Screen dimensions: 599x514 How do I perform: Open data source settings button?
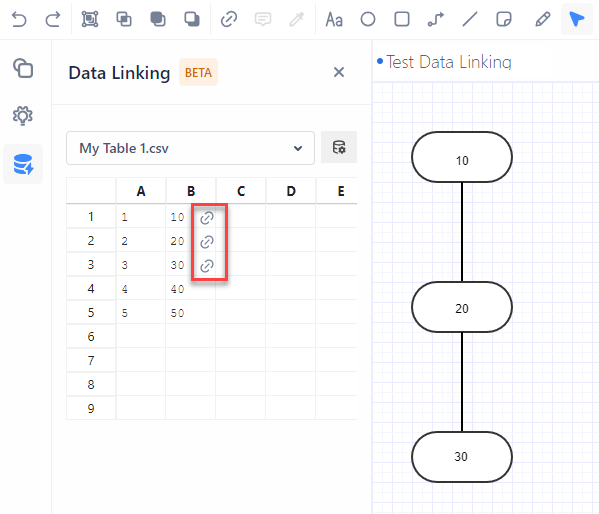(339, 147)
